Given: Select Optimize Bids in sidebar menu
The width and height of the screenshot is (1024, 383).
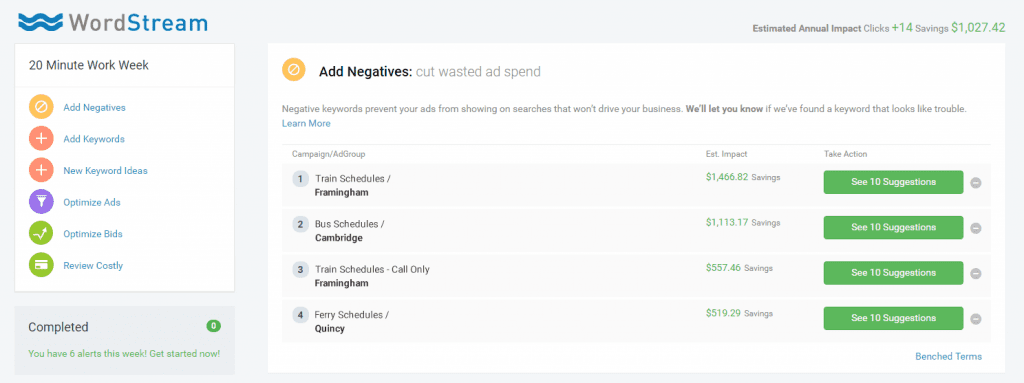Looking at the screenshot, I should (93, 234).
